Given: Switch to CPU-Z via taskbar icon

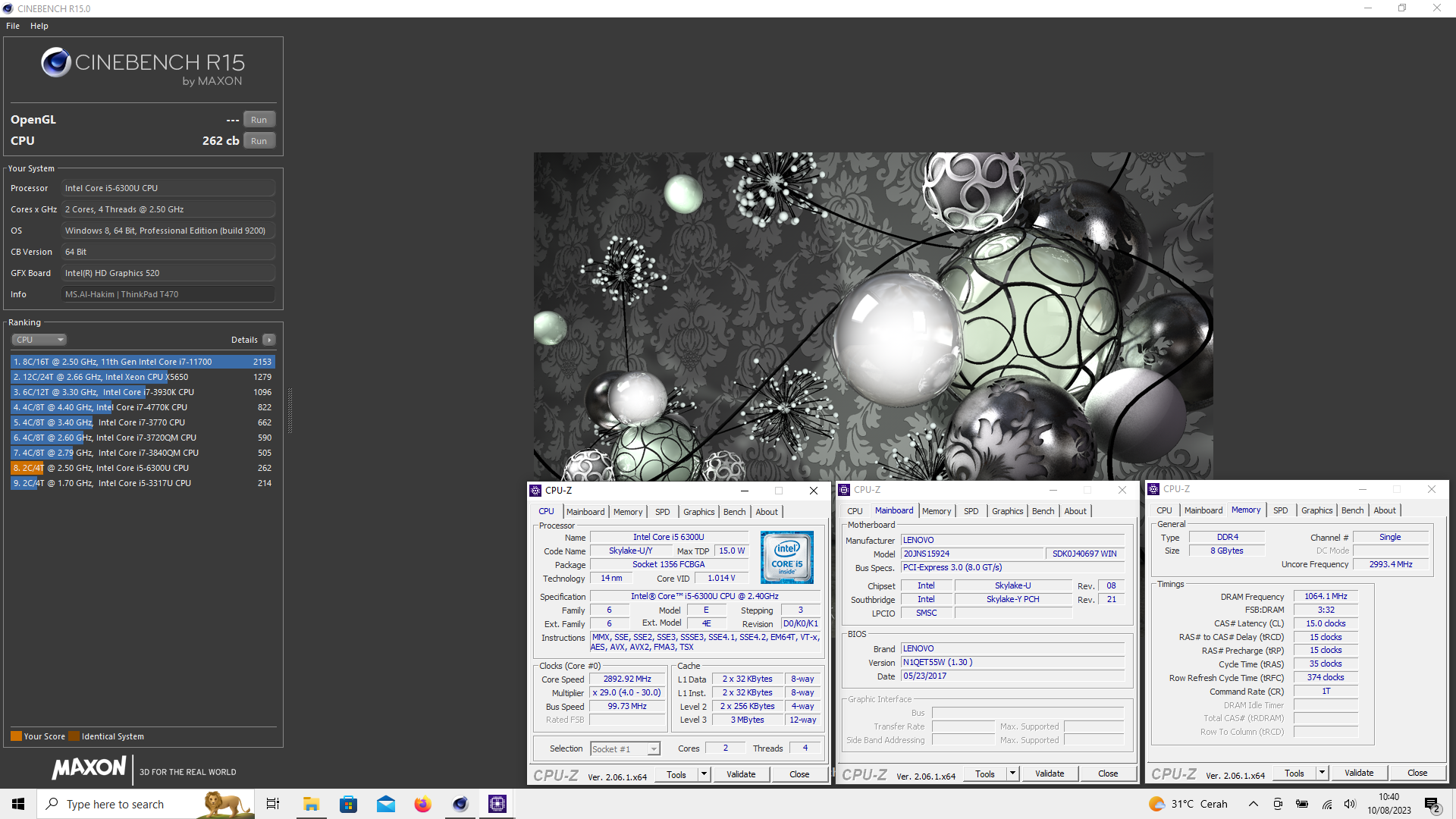Looking at the screenshot, I should point(497,804).
